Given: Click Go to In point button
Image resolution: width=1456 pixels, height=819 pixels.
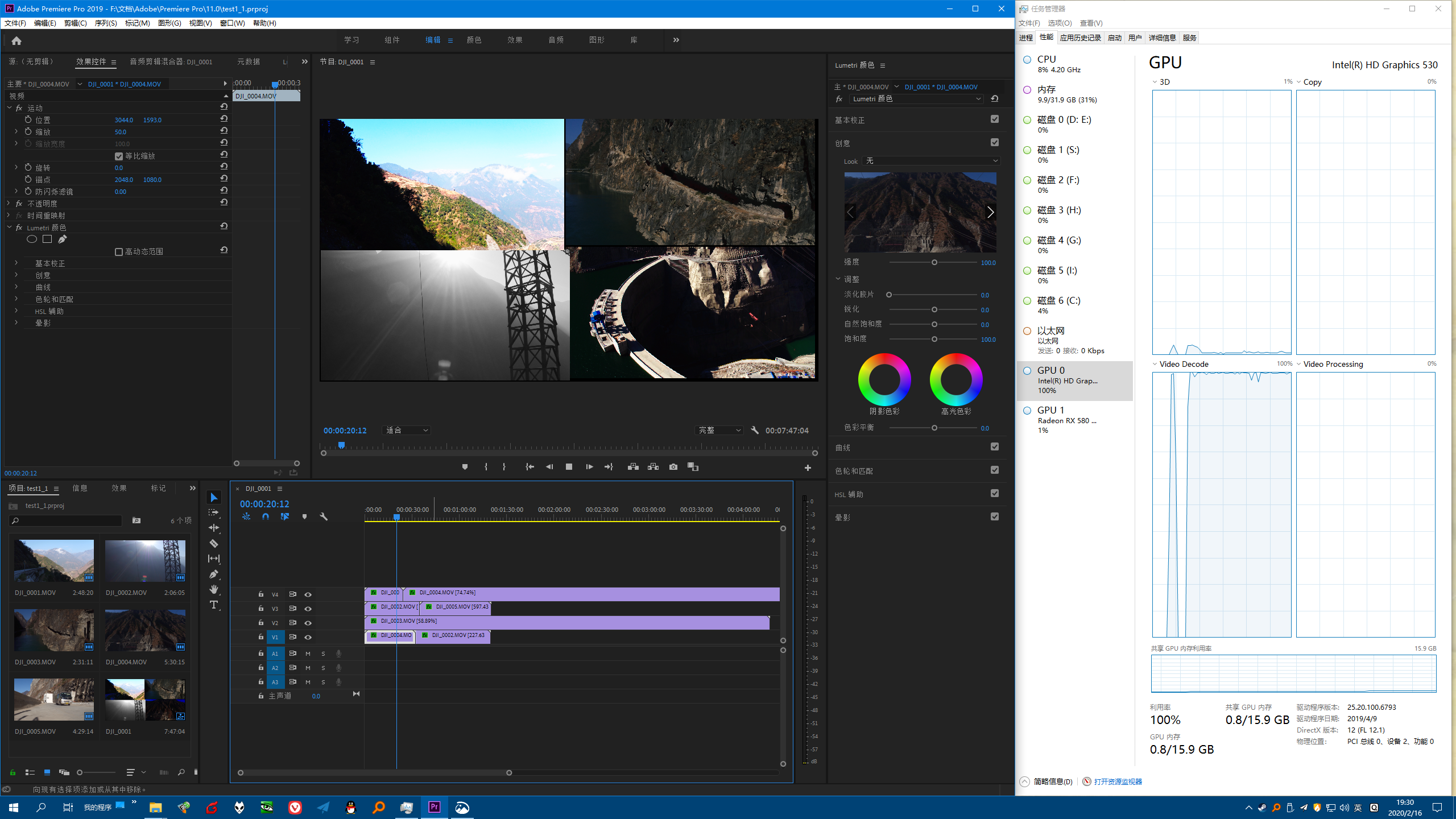Looking at the screenshot, I should coord(530,467).
